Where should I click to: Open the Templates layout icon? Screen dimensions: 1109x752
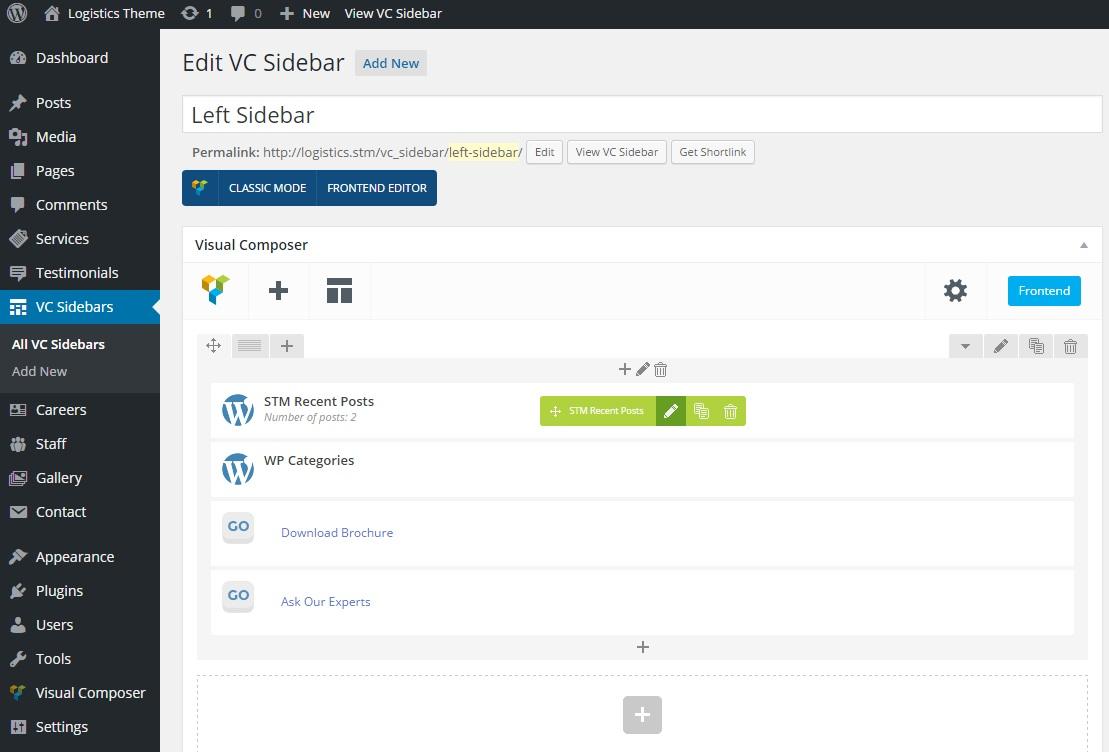(x=339, y=291)
